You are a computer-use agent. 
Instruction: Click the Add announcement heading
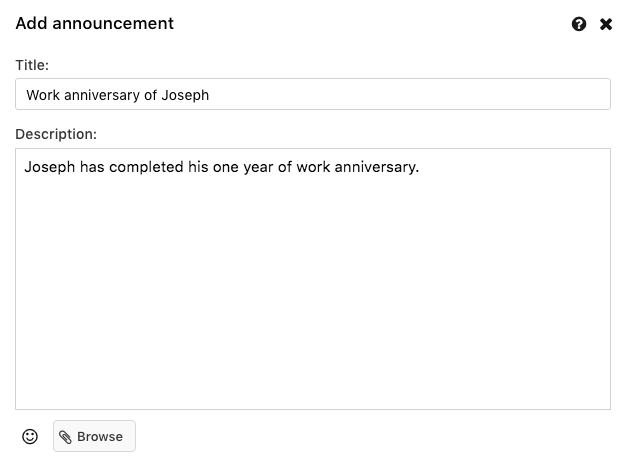(95, 23)
